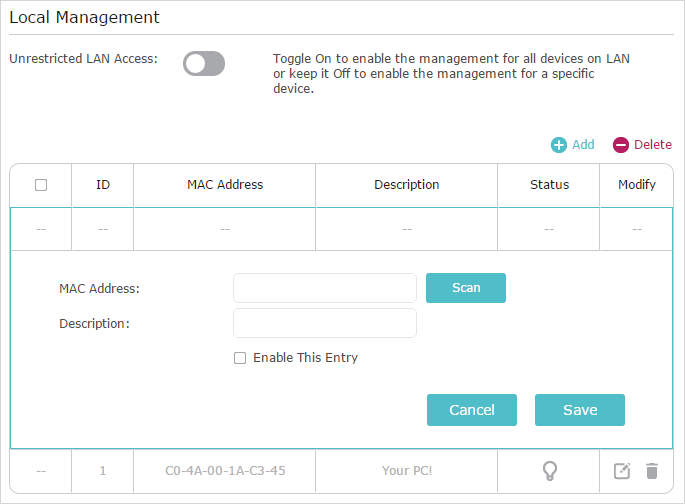
Task: Click the ID column header
Action: coord(103,185)
